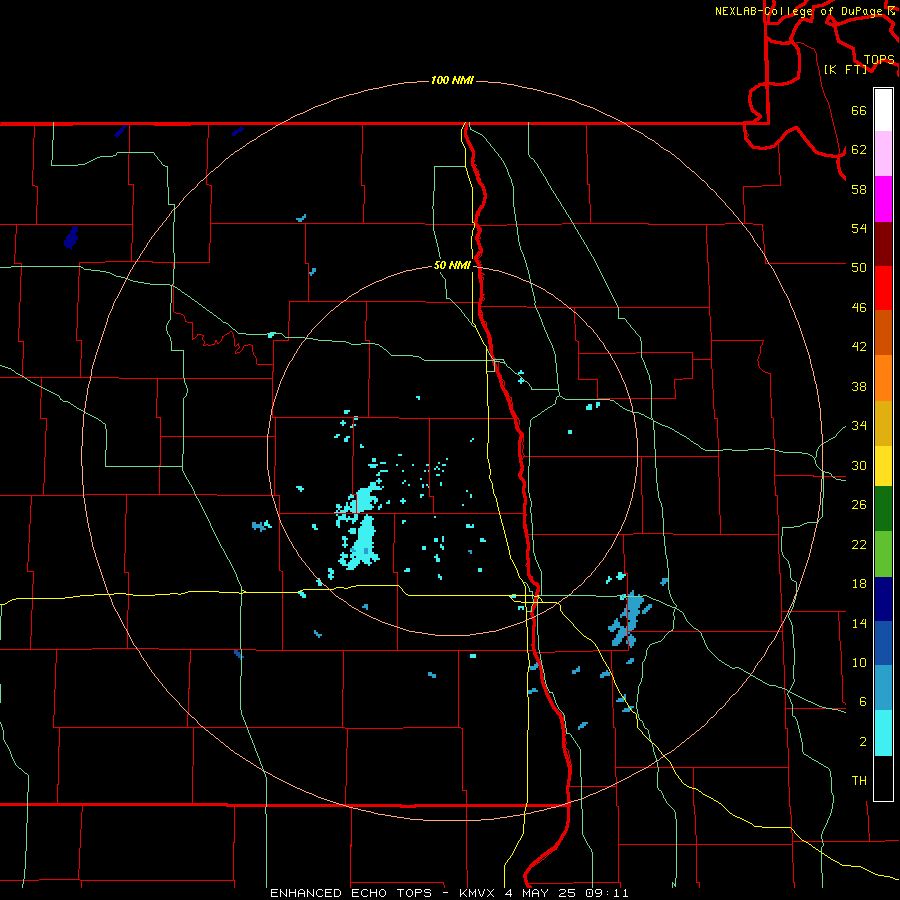Click the magenta legend swatch
The image size is (900, 900).
point(883,199)
